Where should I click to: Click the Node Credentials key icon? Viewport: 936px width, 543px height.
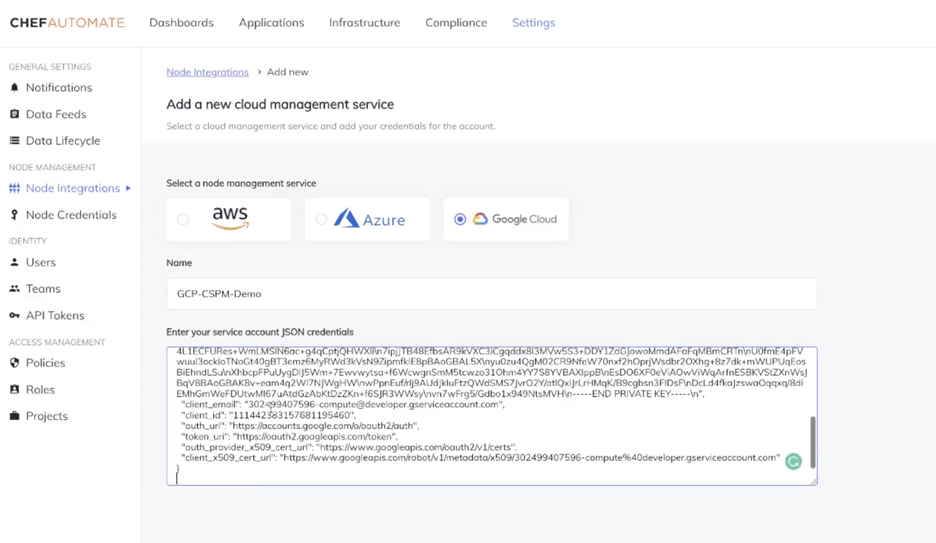click(x=14, y=215)
